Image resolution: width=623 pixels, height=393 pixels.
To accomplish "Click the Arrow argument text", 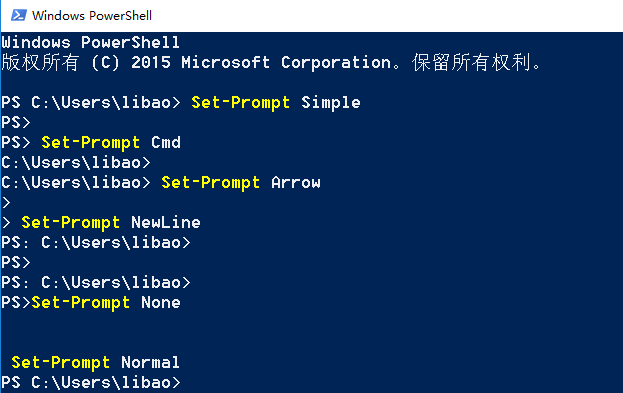I will click(x=296, y=182).
